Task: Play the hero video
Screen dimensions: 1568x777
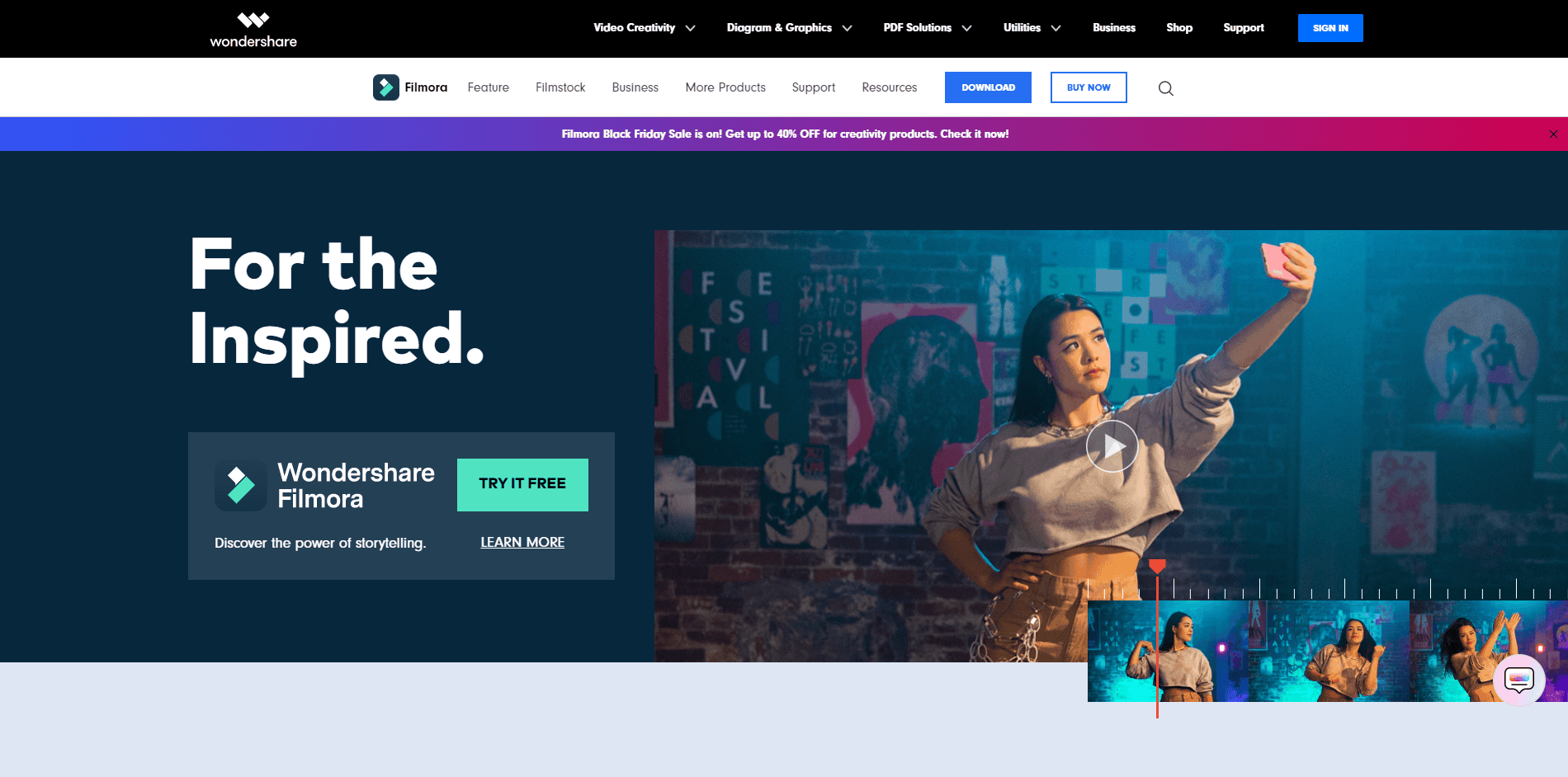Action: [1112, 446]
